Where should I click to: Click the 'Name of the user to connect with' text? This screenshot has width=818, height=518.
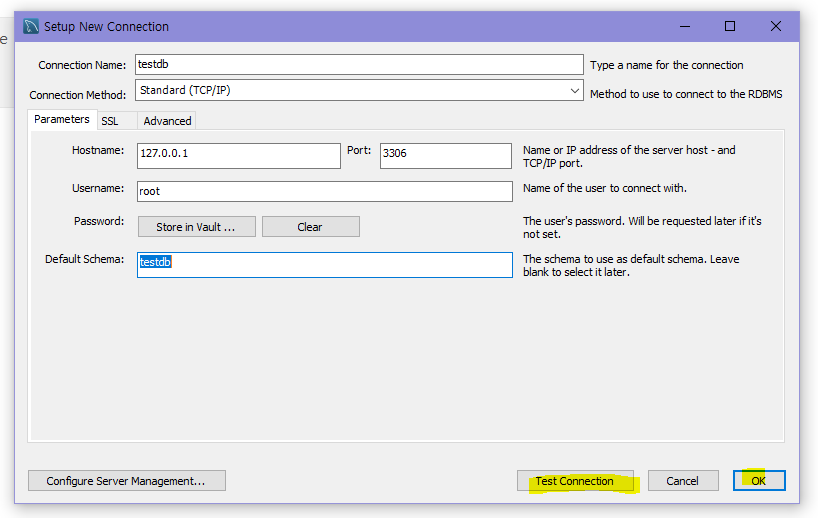point(605,188)
